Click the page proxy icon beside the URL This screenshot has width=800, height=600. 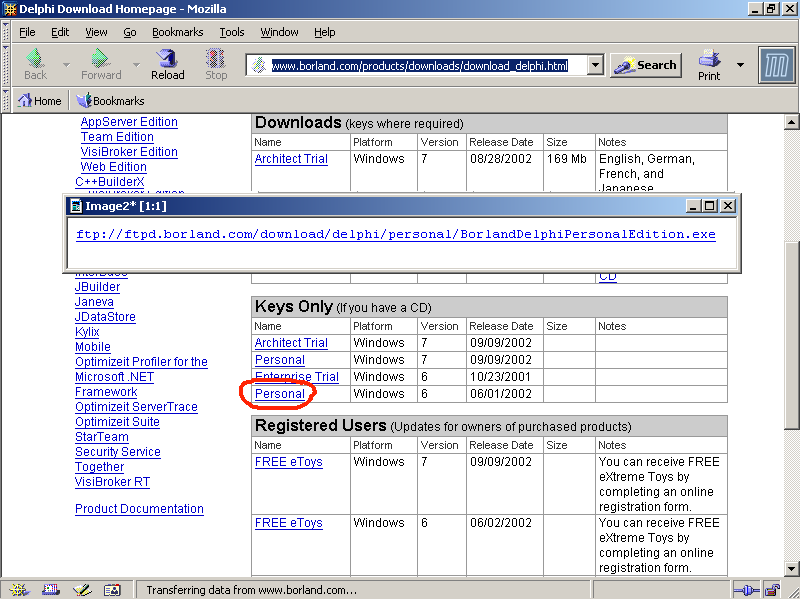point(259,65)
